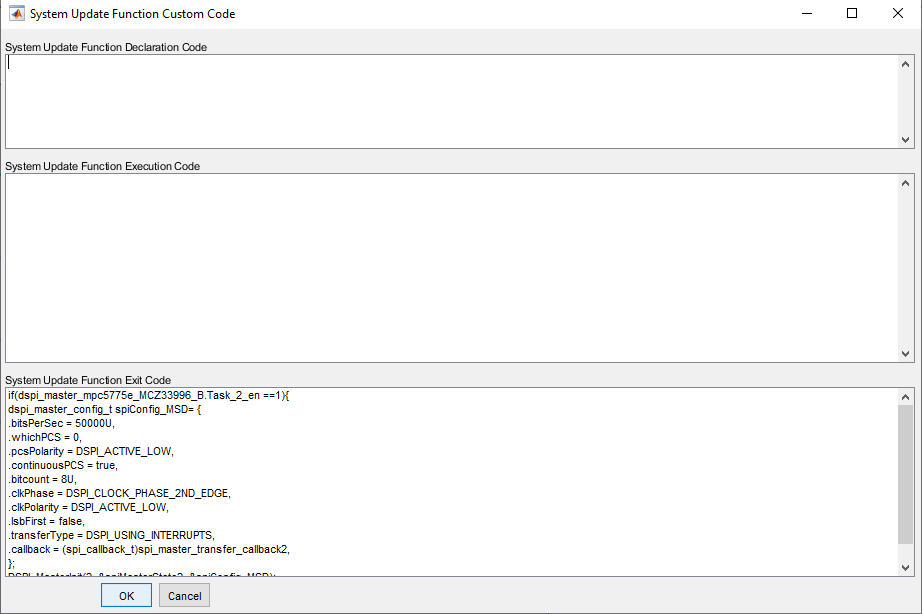Viewport: 922px width, 614px height.
Task: Click the line '.transferType = DSPI_USING_INTERRUPTS,'
Action: pyautogui.click(x=112, y=536)
